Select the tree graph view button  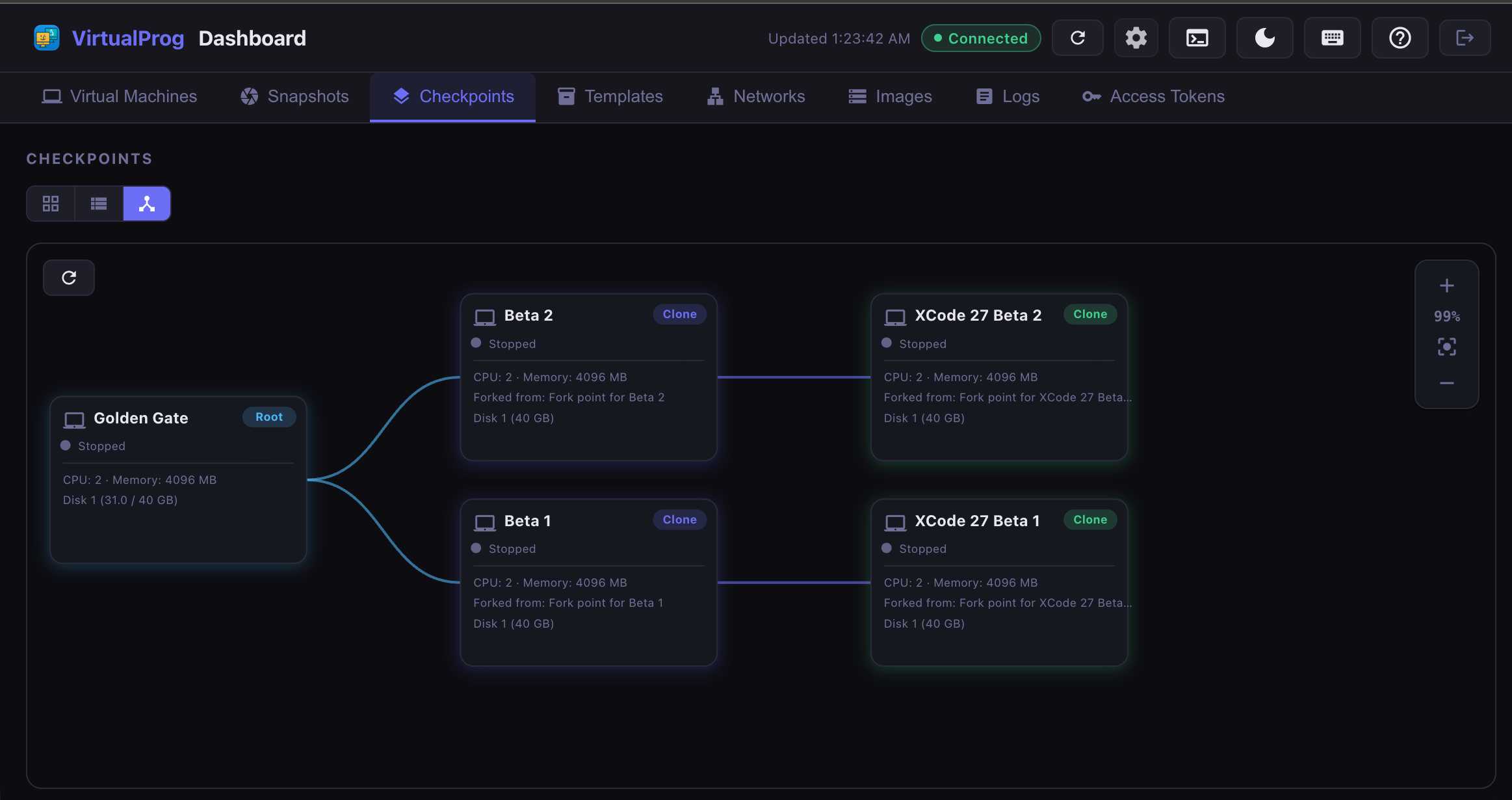(147, 204)
